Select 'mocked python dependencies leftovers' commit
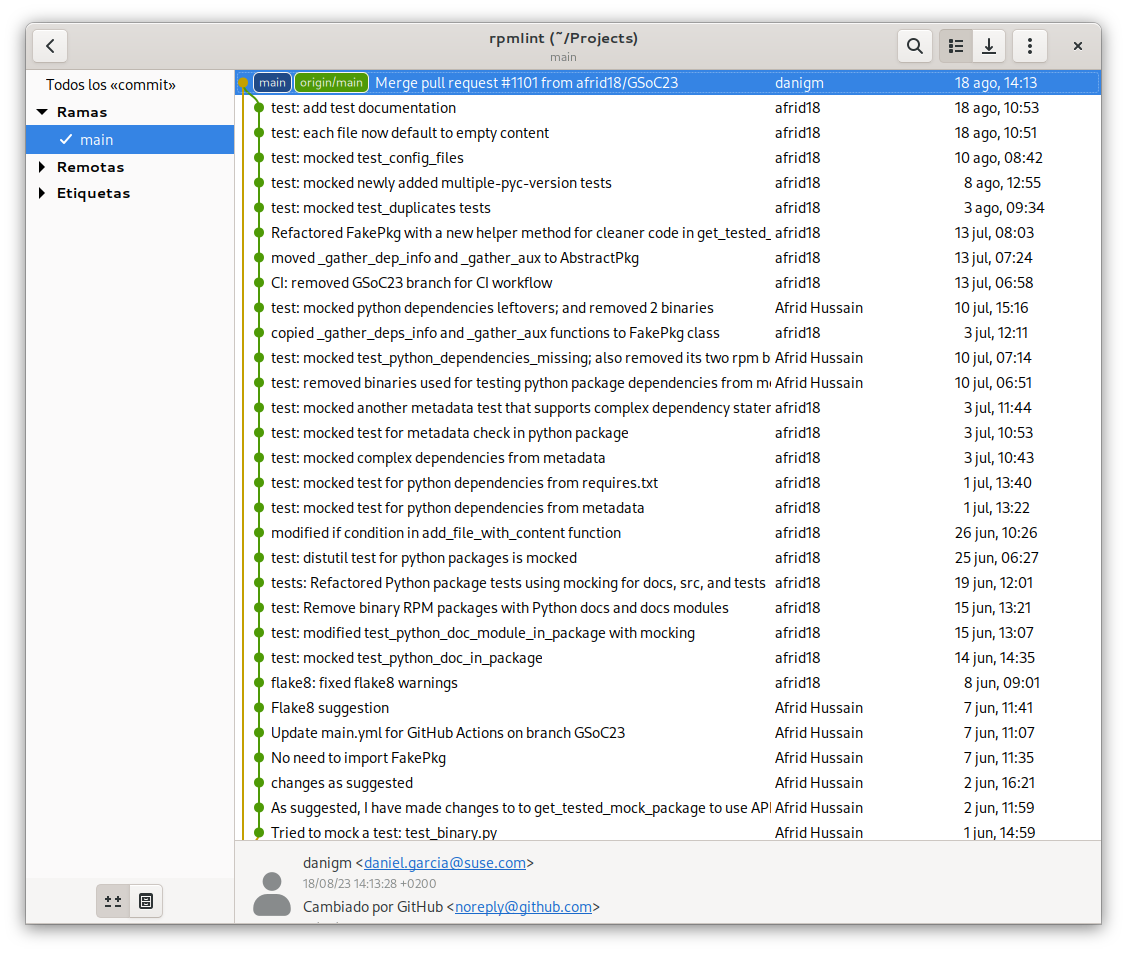Image resolution: width=1127 pixels, height=953 pixels. (x=668, y=308)
